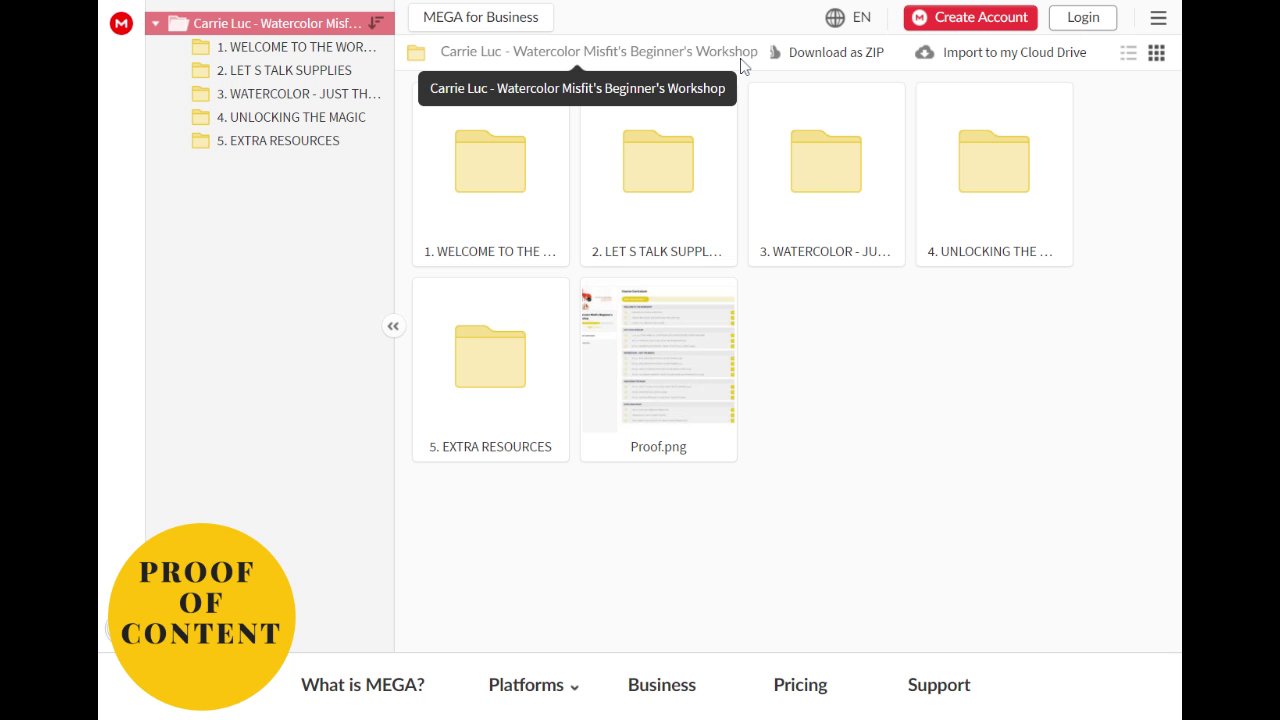Open '5. EXTRA RESOURCES' folder tile
This screenshot has height=720, width=1280.
tap(490, 369)
